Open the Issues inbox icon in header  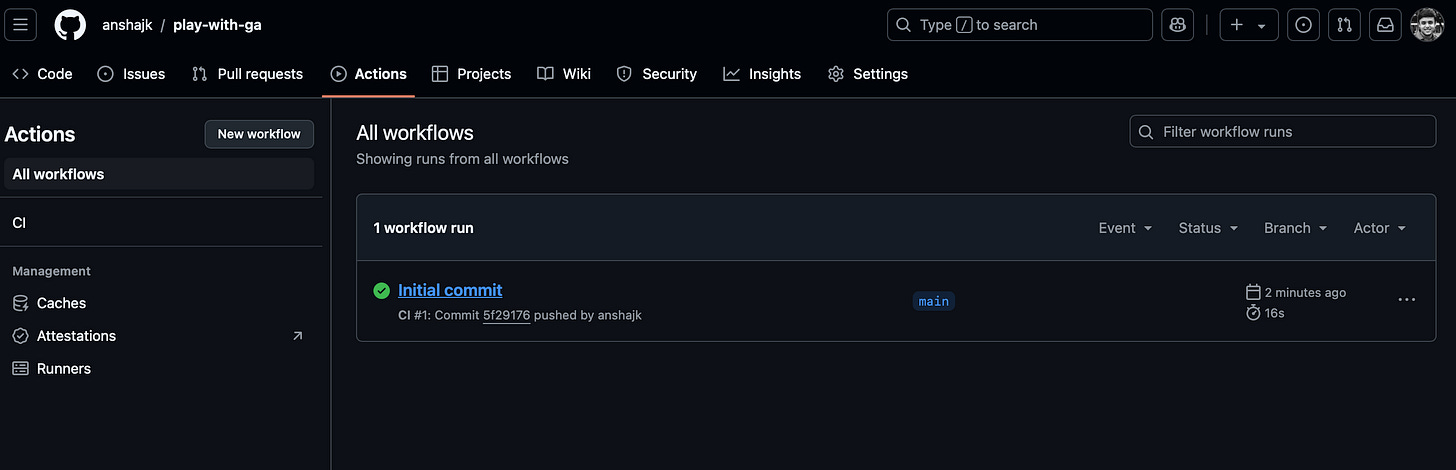[1302, 25]
